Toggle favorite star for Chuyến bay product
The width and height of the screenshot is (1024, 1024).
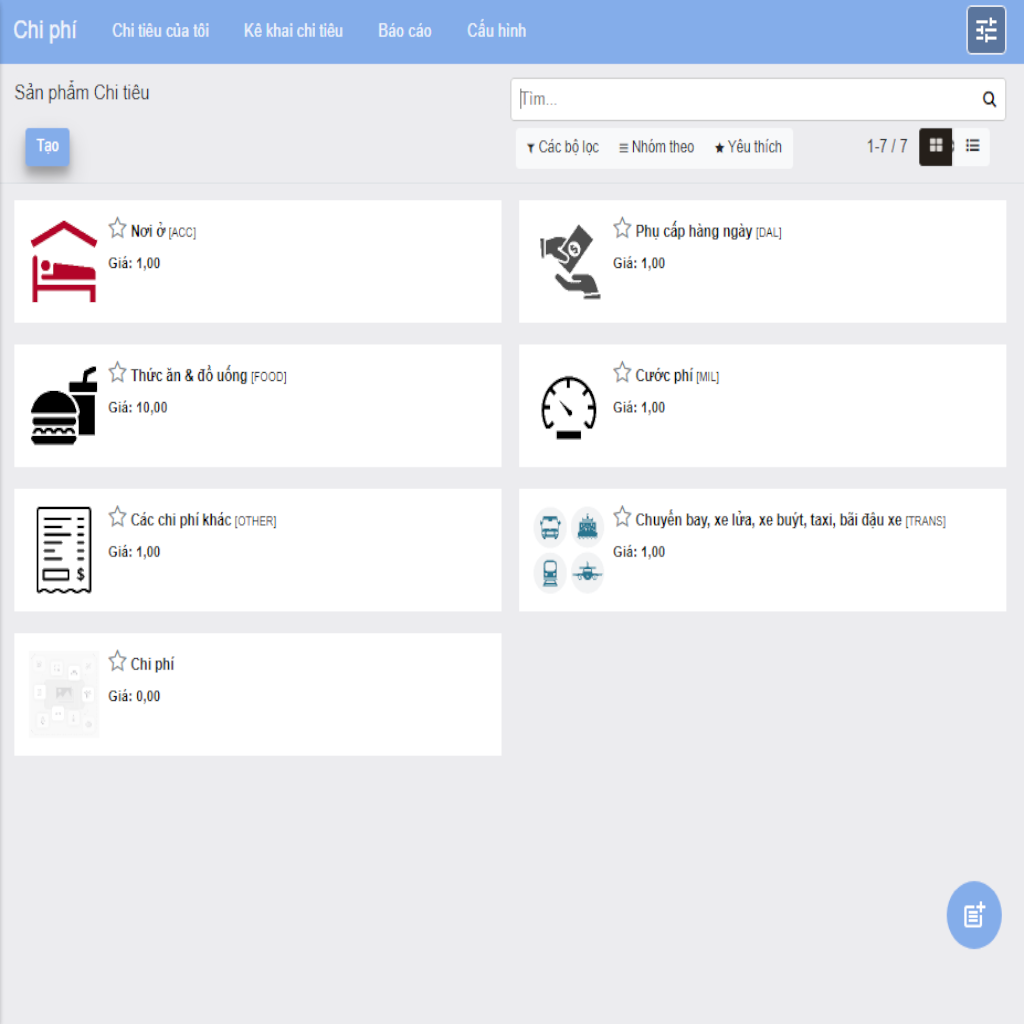[622, 518]
